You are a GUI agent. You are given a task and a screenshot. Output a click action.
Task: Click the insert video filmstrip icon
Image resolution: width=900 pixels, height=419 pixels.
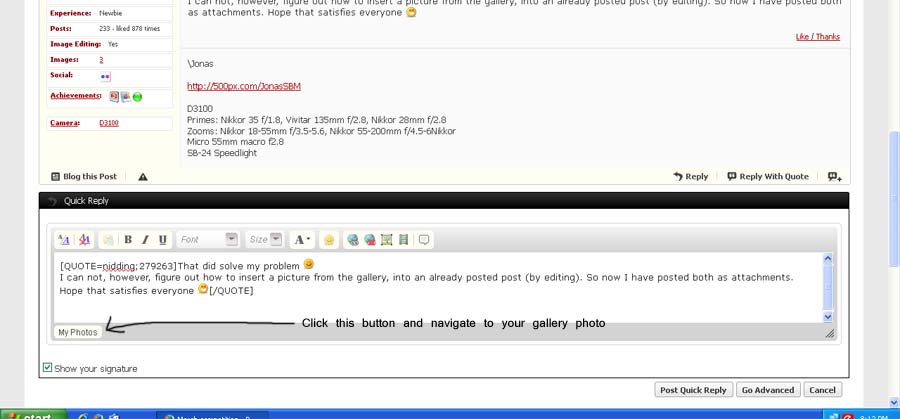point(404,240)
